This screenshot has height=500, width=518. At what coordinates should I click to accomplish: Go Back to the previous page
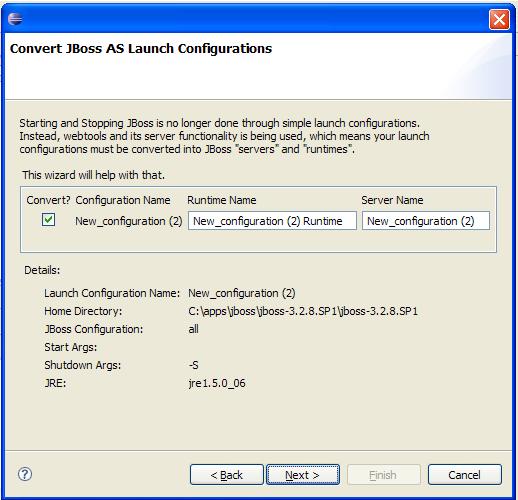click(x=227, y=475)
